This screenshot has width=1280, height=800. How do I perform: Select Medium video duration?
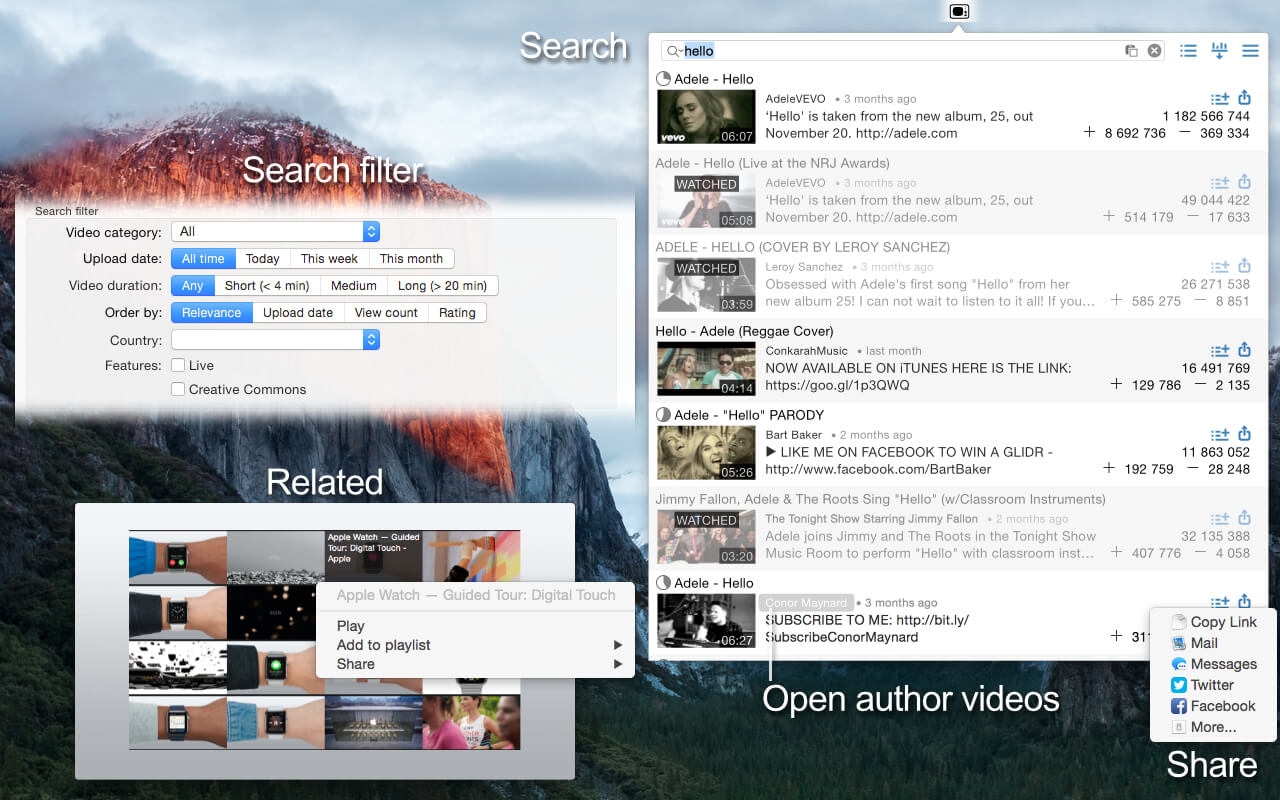(x=354, y=286)
